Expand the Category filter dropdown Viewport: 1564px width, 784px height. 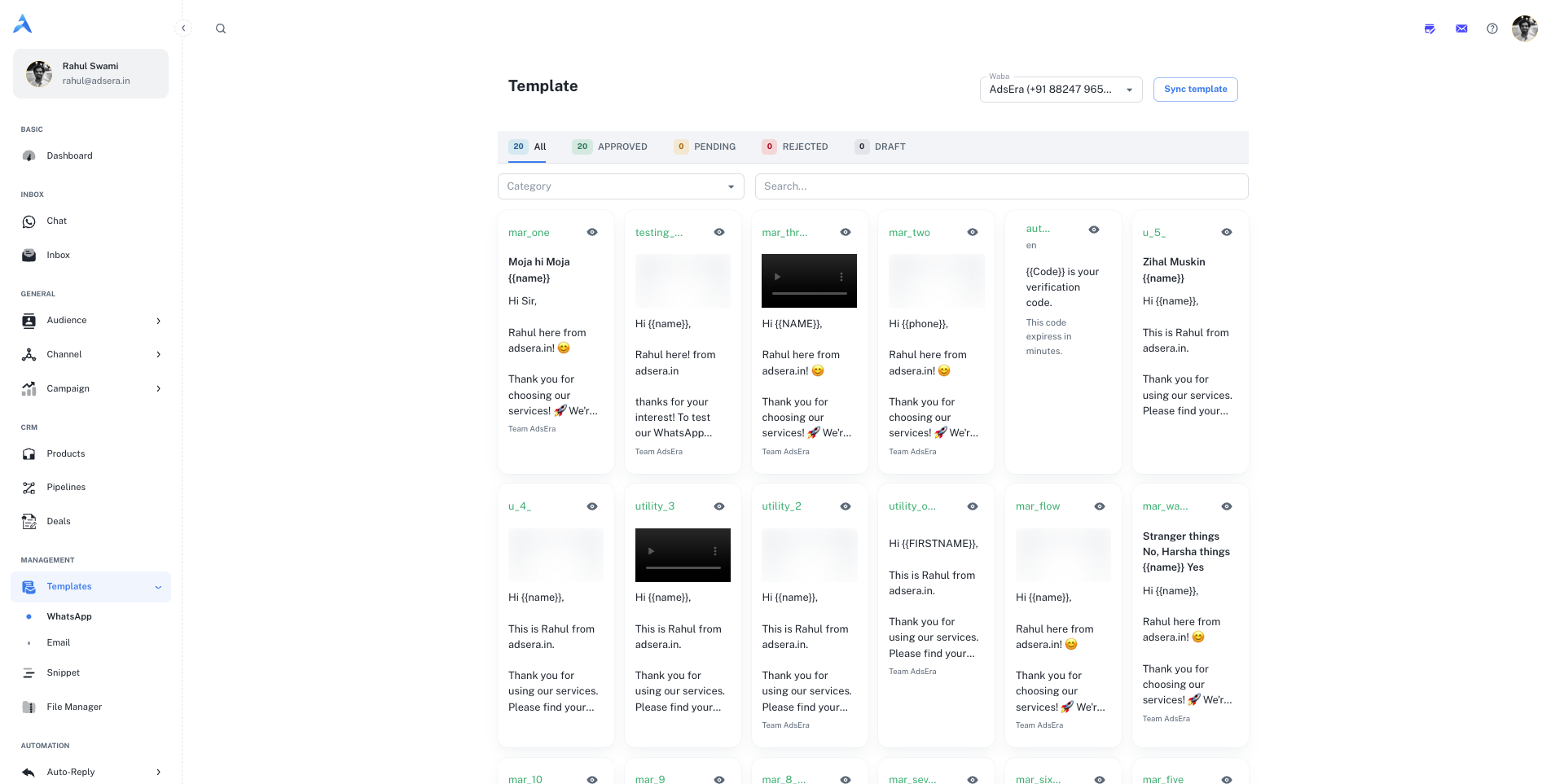[620, 186]
